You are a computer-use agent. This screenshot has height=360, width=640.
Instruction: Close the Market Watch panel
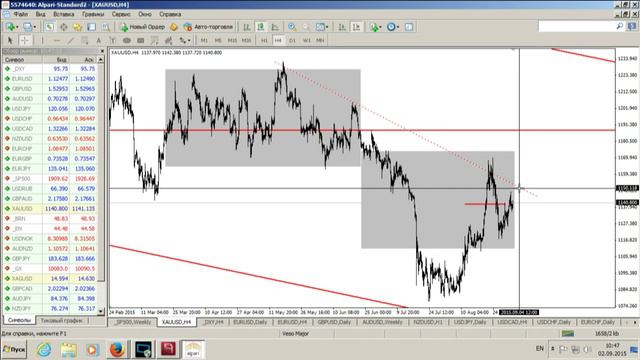(102, 51)
